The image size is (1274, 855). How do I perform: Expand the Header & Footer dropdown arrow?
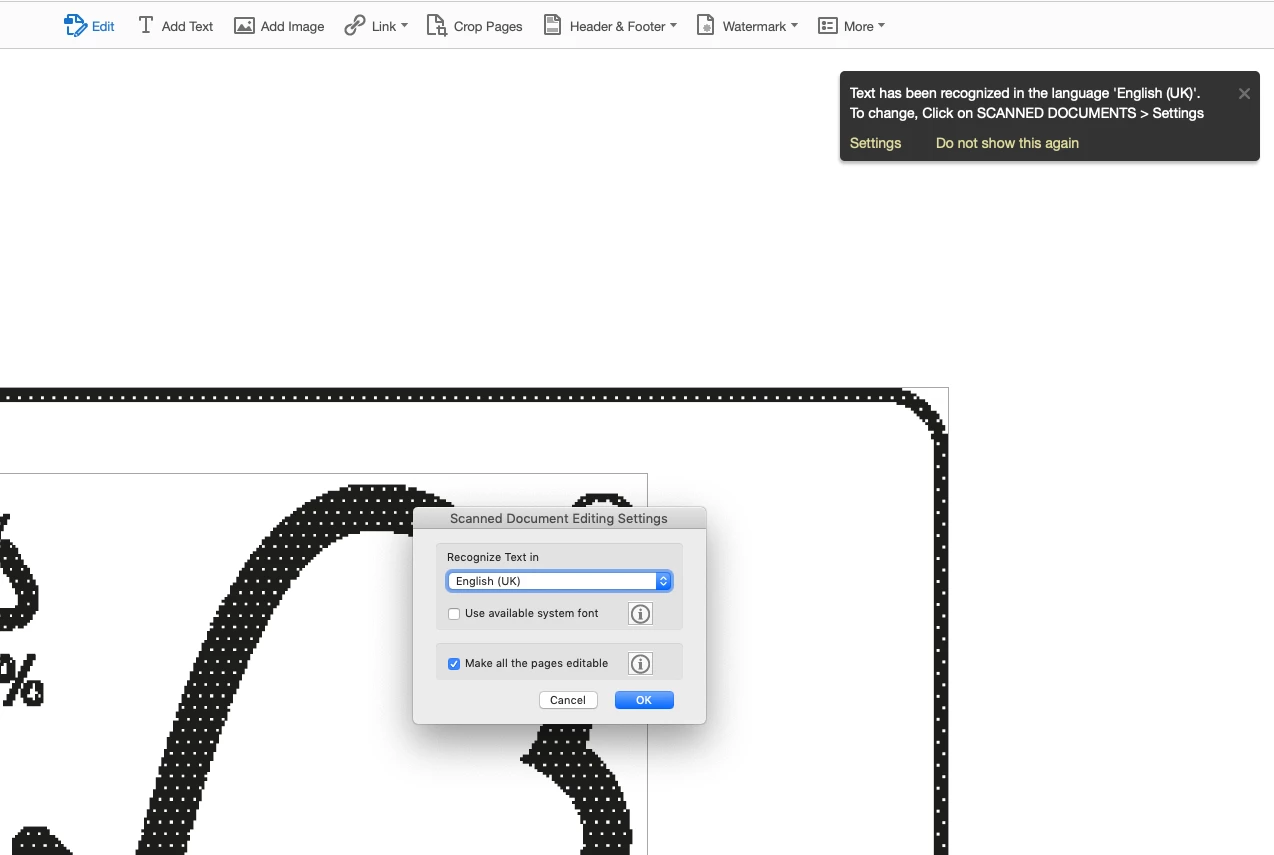coord(673,26)
